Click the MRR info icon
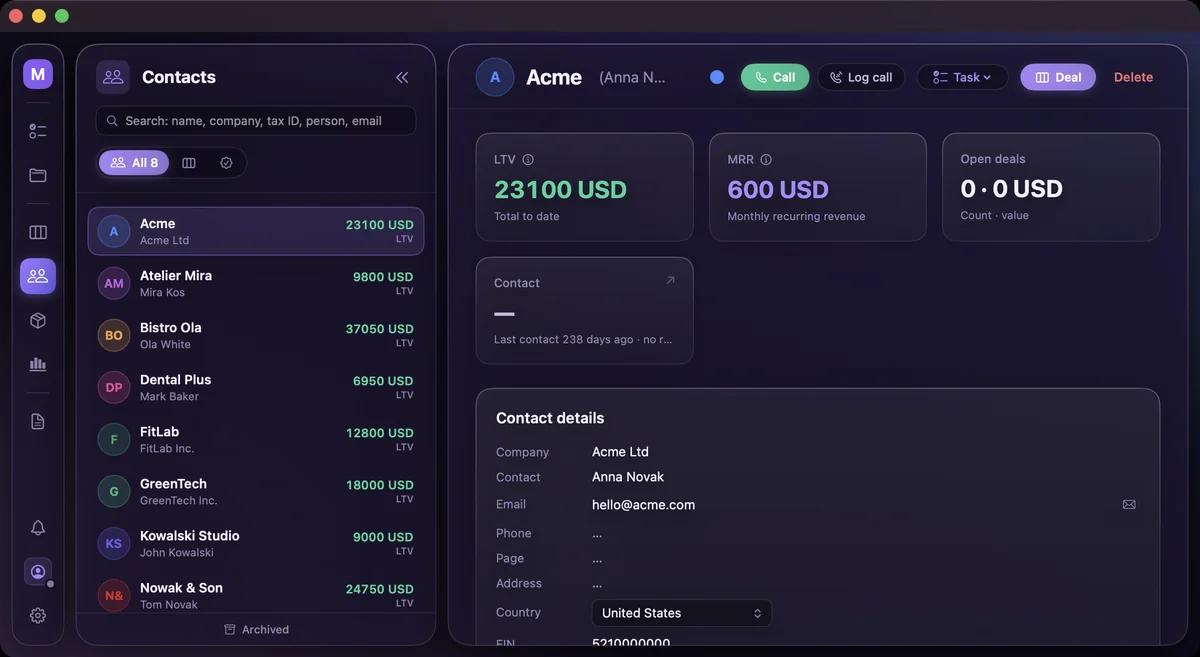This screenshot has width=1200, height=657. pos(766,159)
